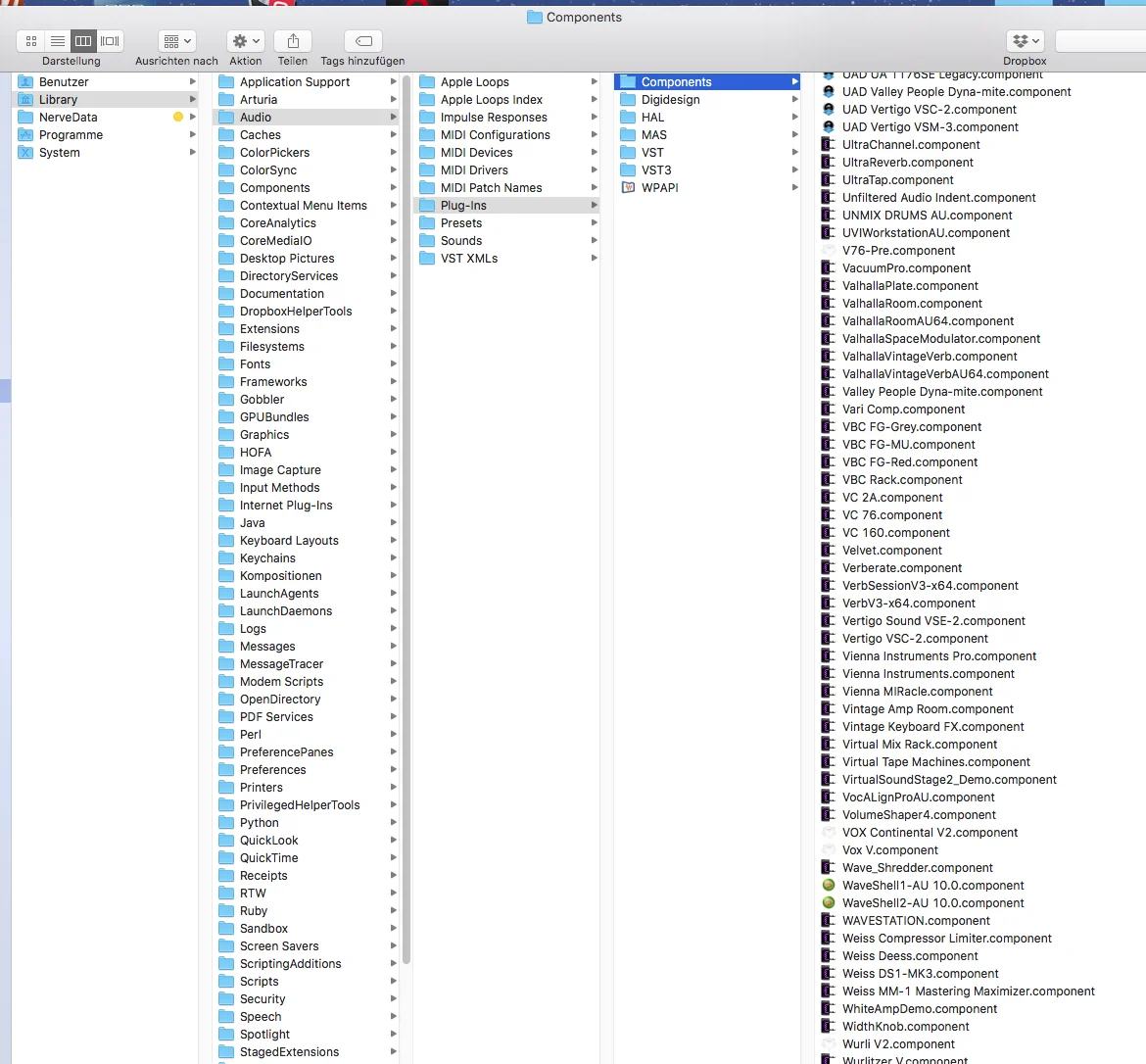Select the Programme folder icon

[26, 134]
